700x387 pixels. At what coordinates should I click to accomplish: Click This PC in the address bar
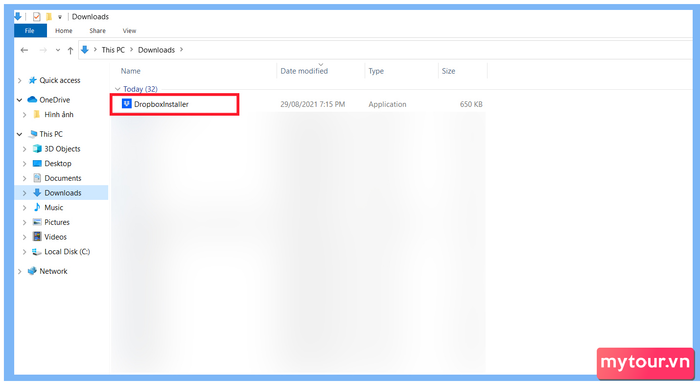(x=113, y=50)
